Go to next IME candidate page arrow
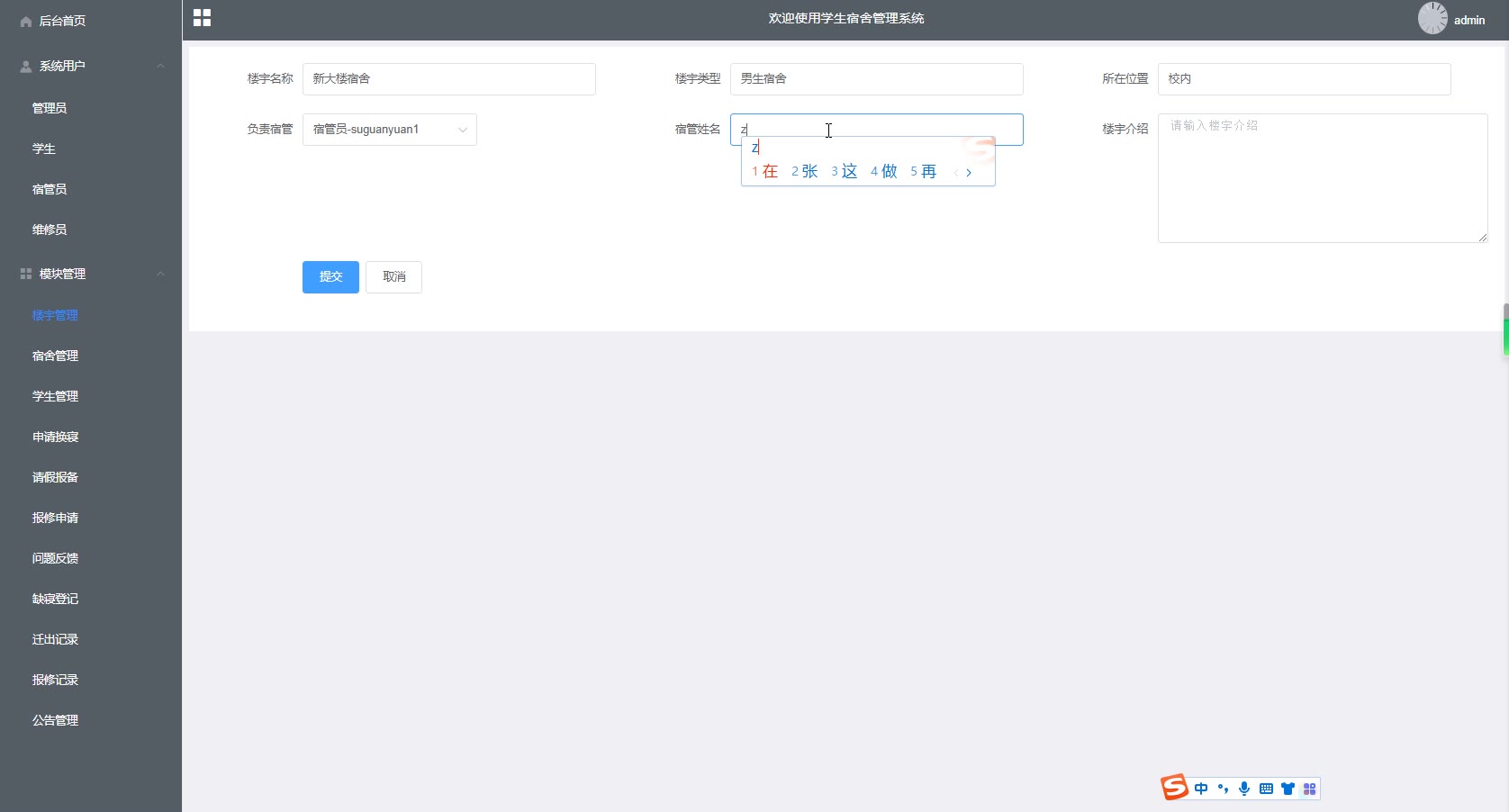This screenshot has width=1509, height=812. coord(969,172)
